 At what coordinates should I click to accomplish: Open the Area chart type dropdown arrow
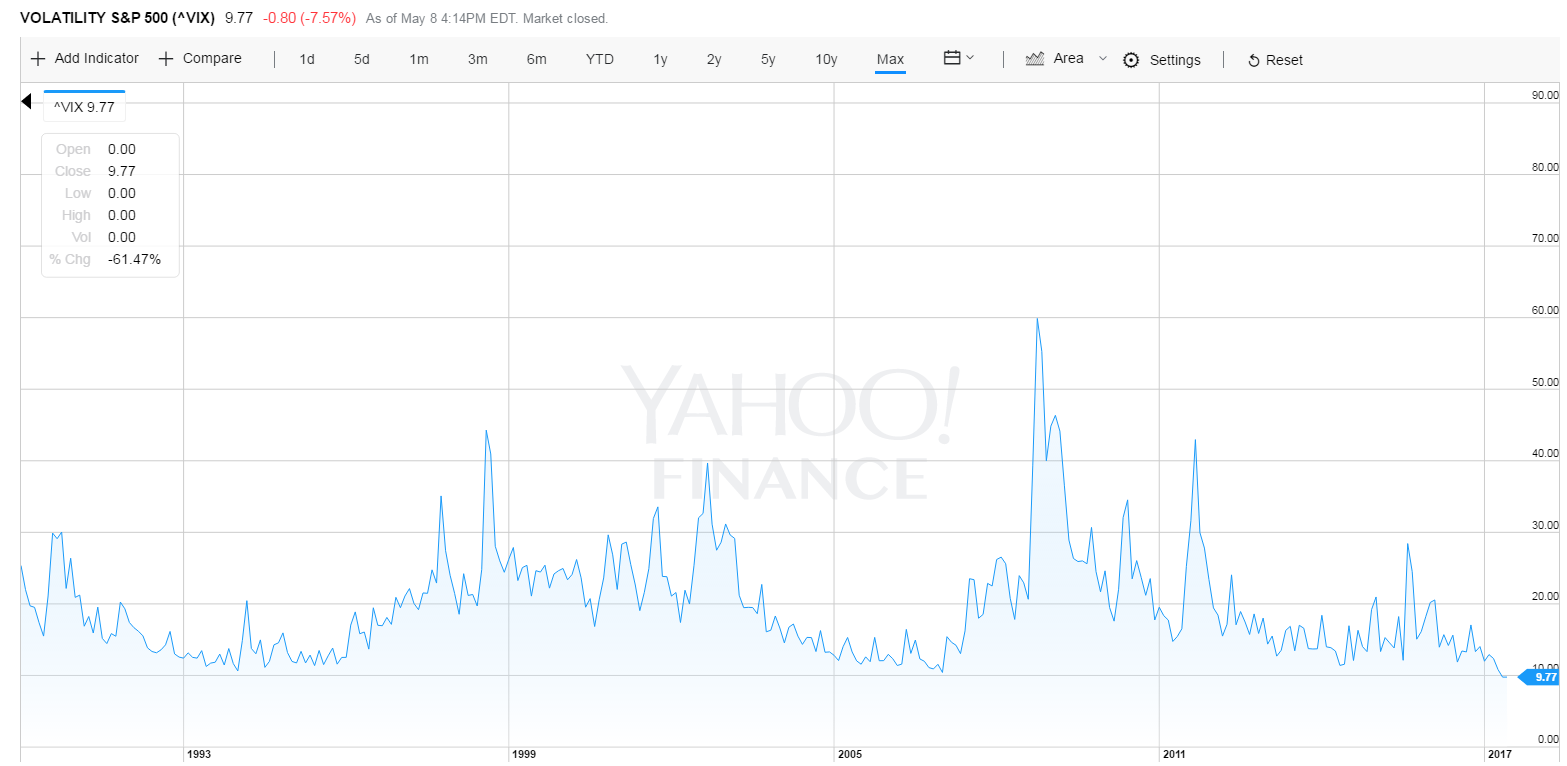tap(1103, 58)
